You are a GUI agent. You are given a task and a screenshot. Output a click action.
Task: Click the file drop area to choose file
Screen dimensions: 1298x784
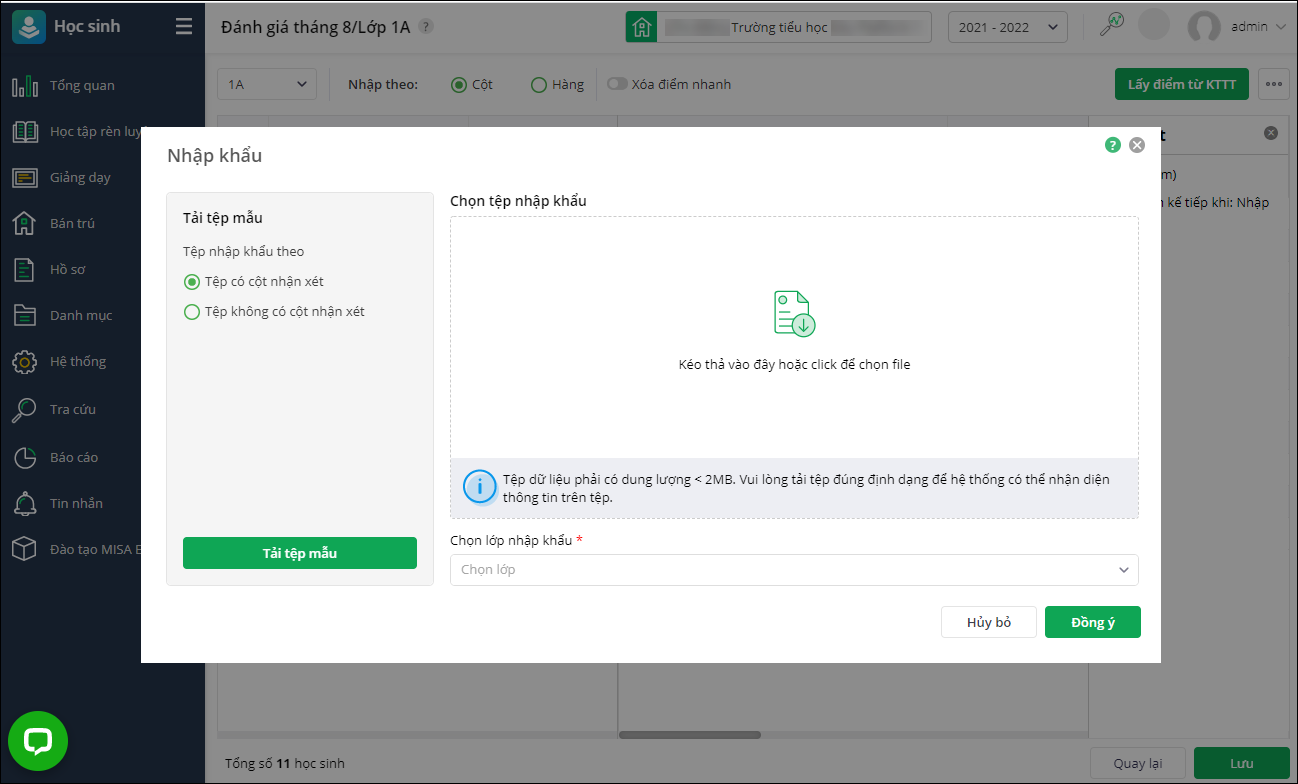pos(794,337)
